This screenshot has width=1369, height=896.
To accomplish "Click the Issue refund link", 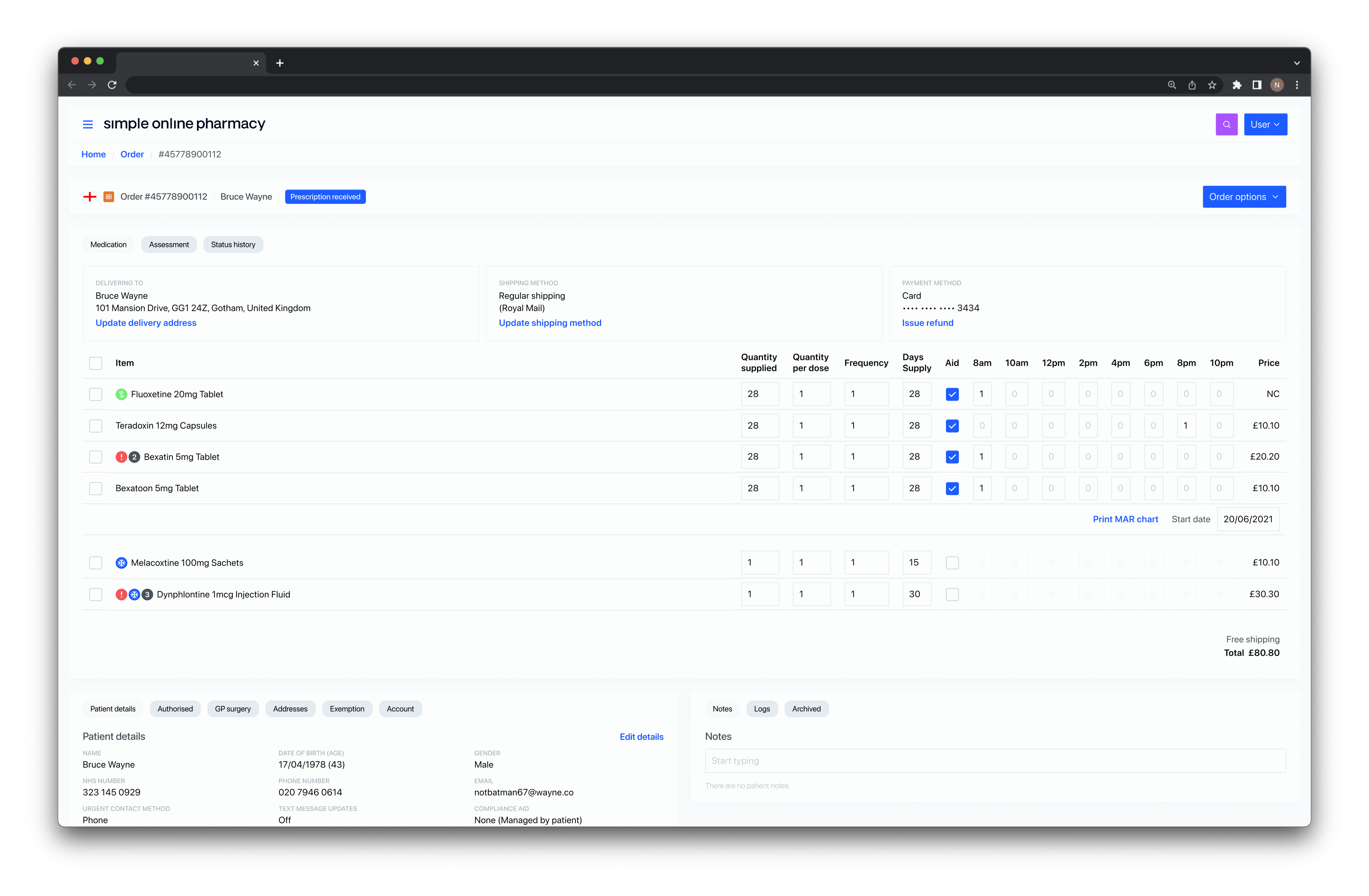I will [x=927, y=323].
